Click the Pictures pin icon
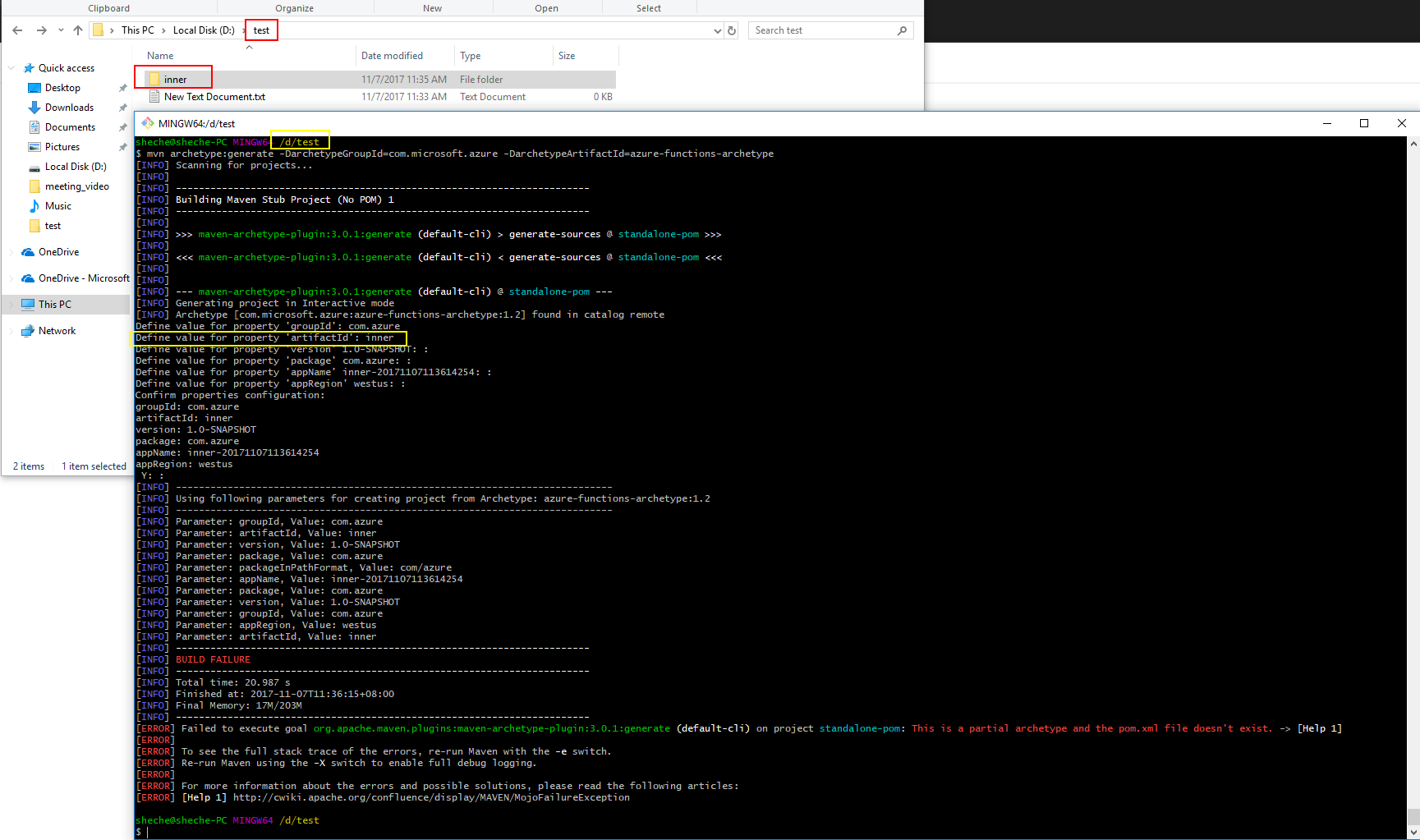 [x=123, y=147]
